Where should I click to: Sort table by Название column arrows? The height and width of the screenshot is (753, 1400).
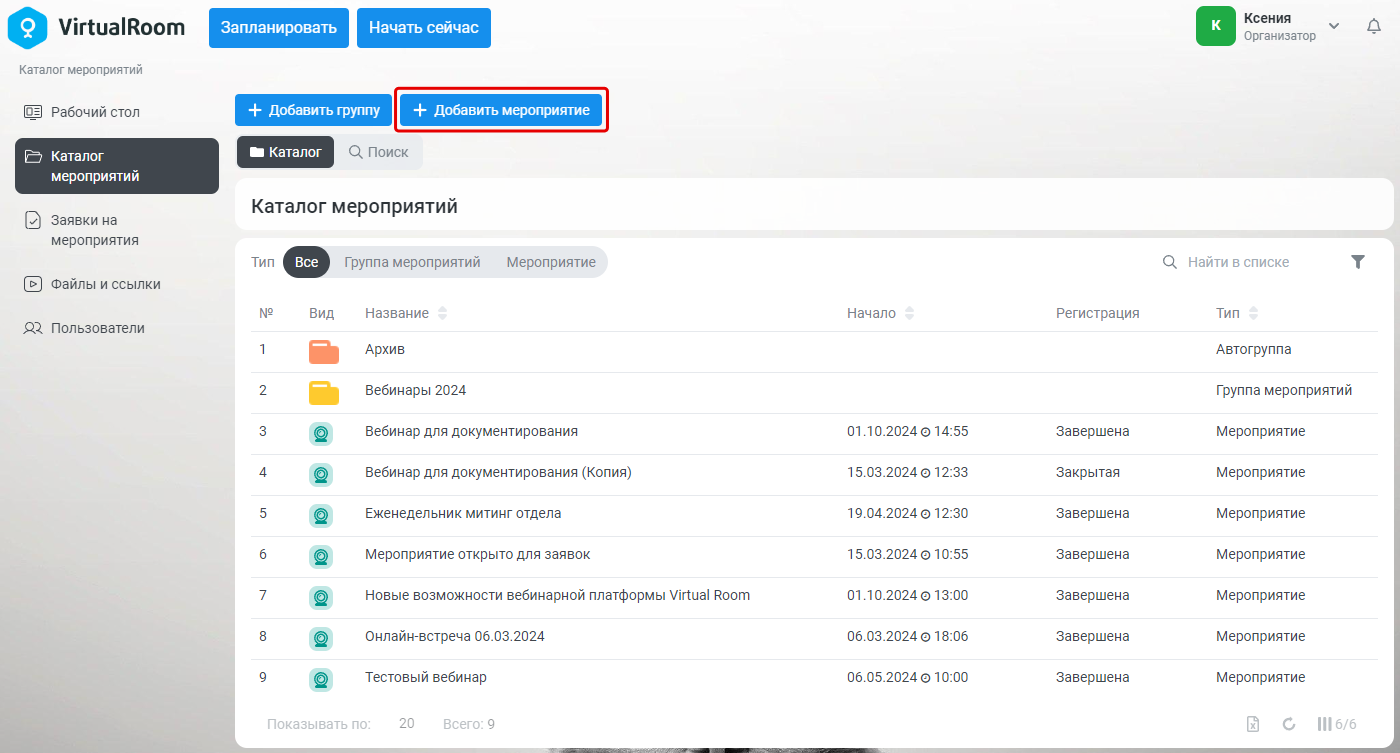(x=442, y=314)
